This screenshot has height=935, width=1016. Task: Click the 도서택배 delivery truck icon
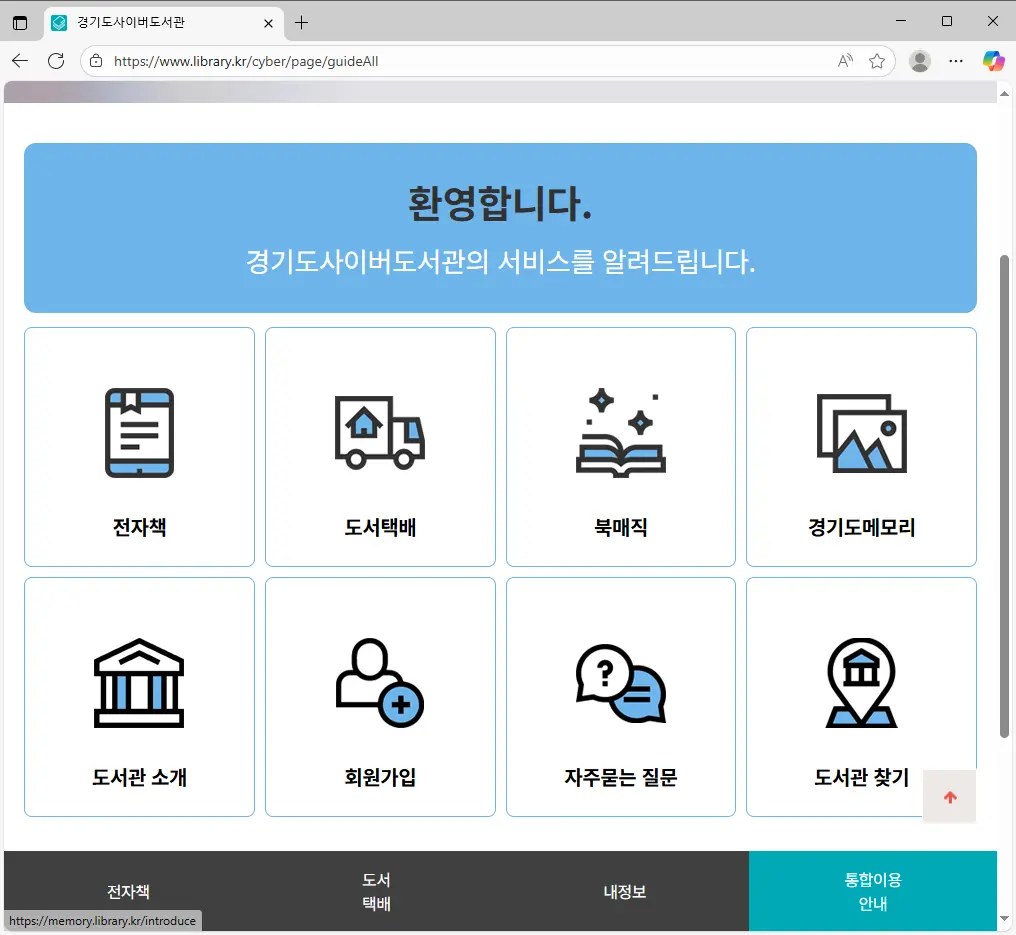(x=380, y=433)
